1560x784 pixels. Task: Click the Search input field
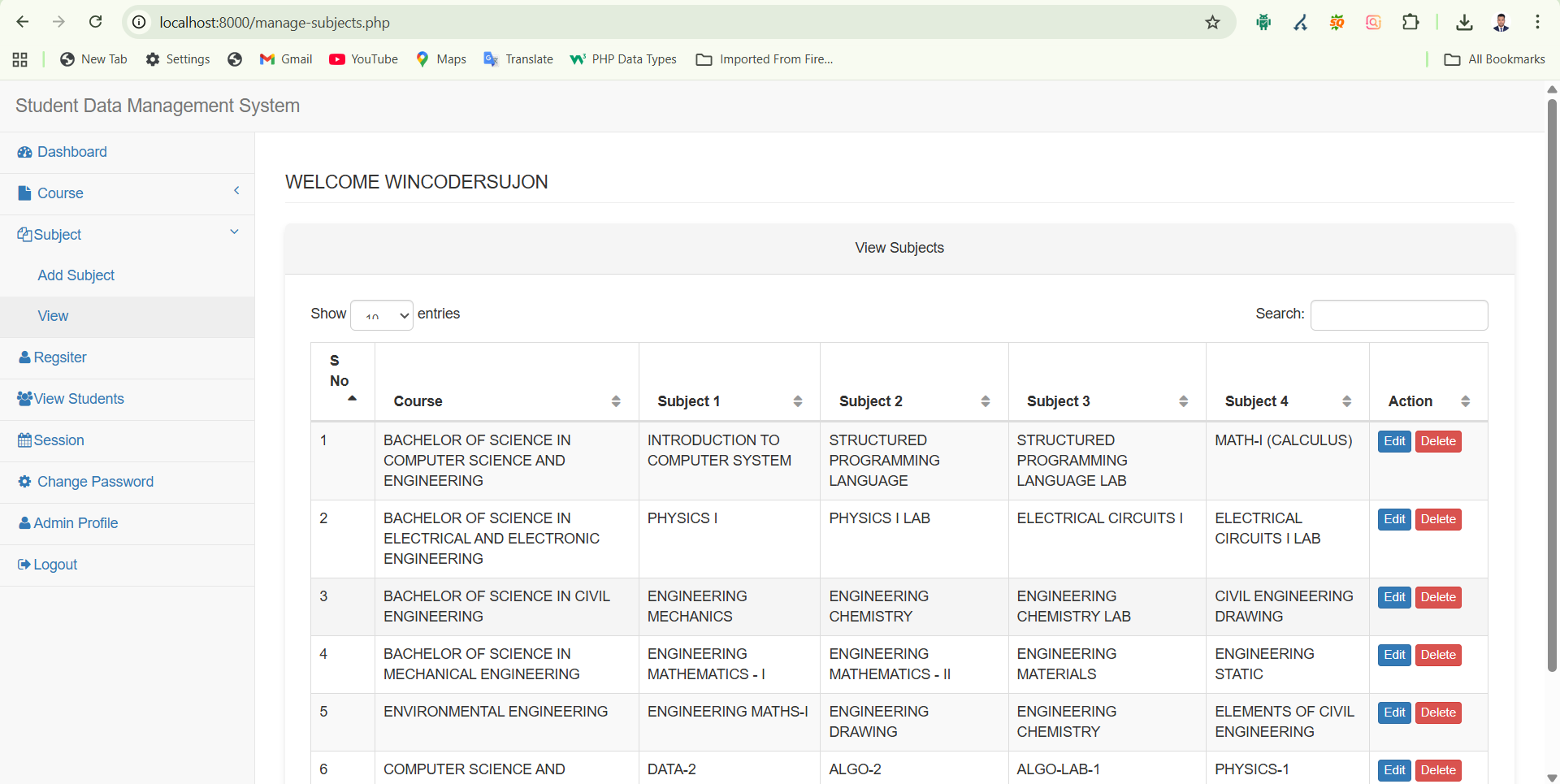[1399, 315]
